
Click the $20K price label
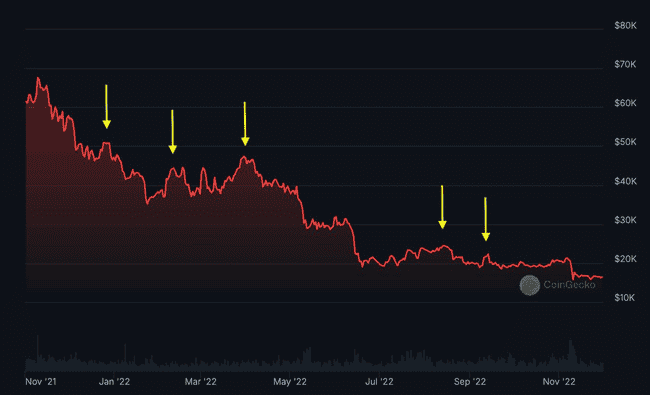pyautogui.click(x=625, y=259)
